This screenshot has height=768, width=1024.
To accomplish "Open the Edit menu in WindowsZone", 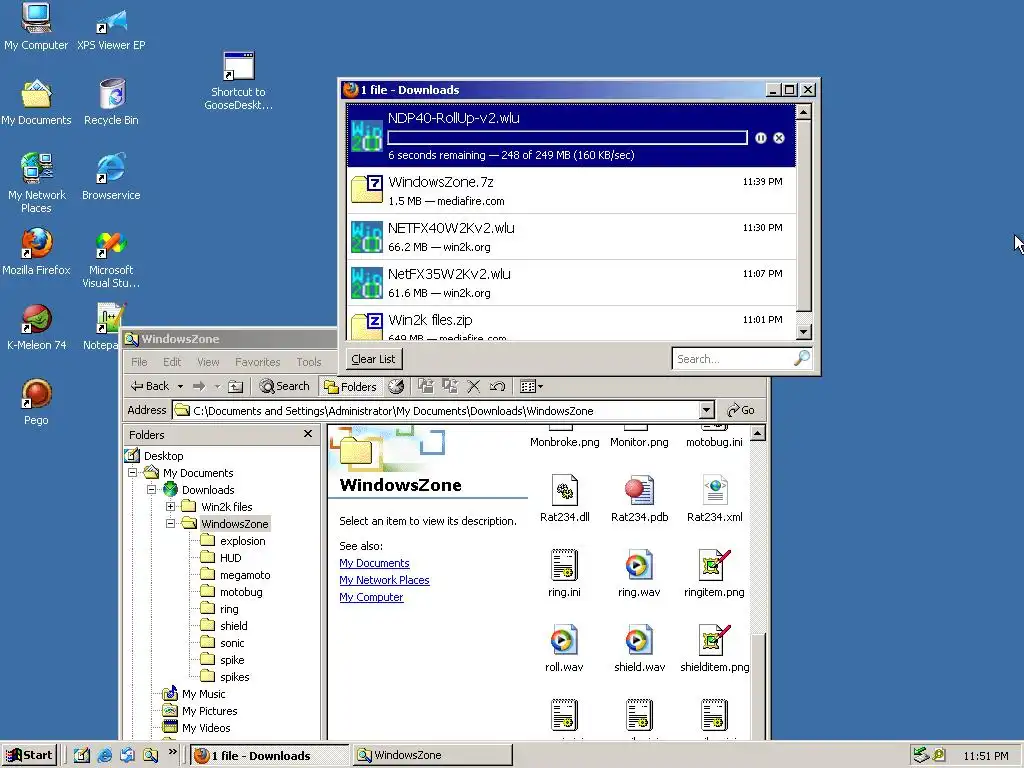I will [172, 362].
